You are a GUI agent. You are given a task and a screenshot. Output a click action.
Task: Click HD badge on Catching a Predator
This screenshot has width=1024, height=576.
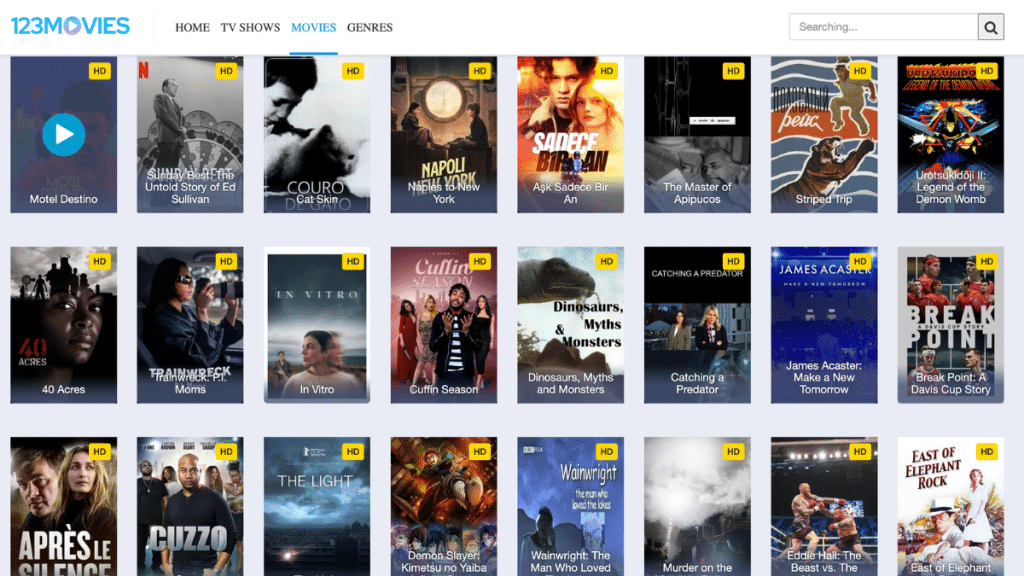point(733,261)
